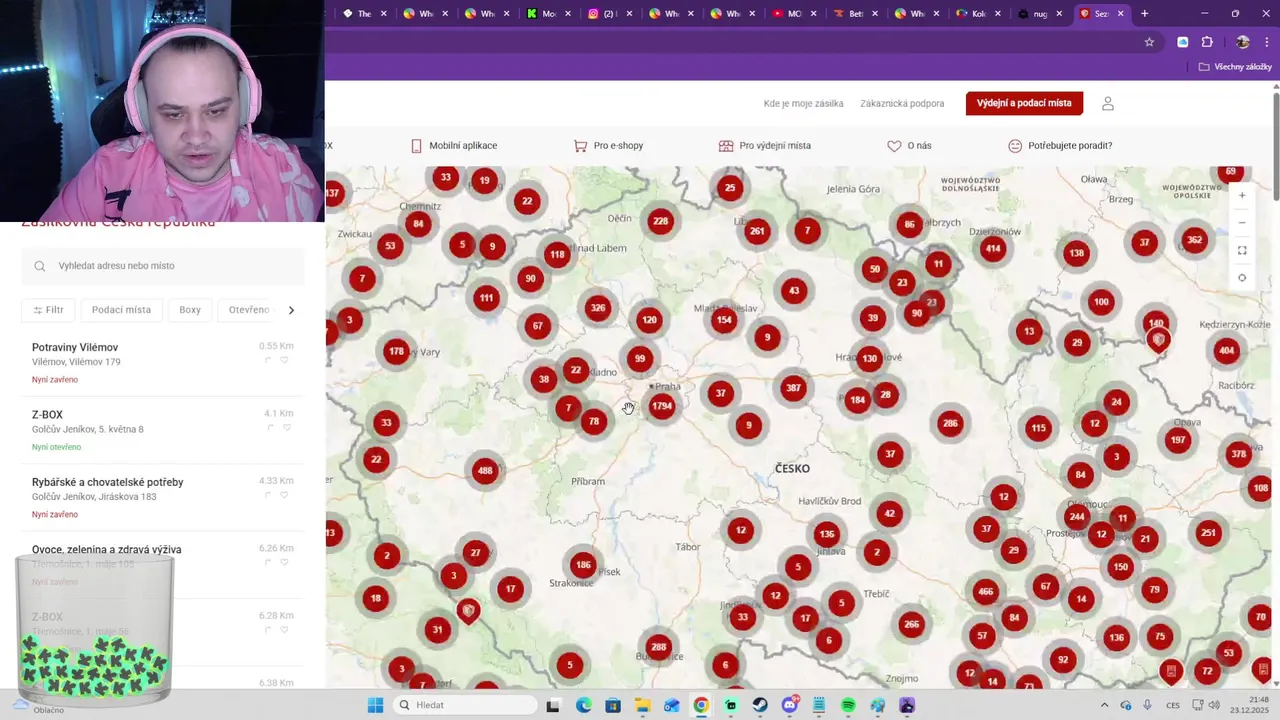Select Ovoce, zelenina a zdravá výživa entry
The width and height of the screenshot is (1280, 720).
(x=163, y=564)
